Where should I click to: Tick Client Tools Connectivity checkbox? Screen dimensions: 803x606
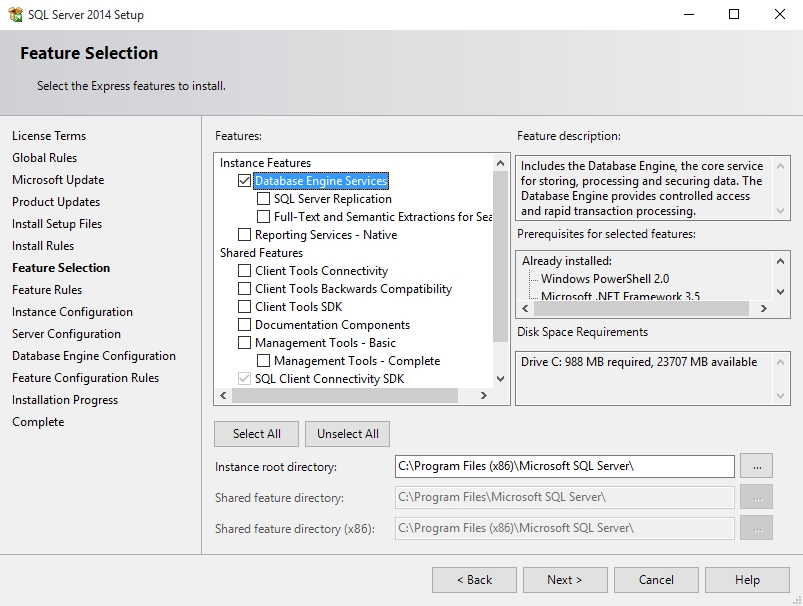click(244, 271)
